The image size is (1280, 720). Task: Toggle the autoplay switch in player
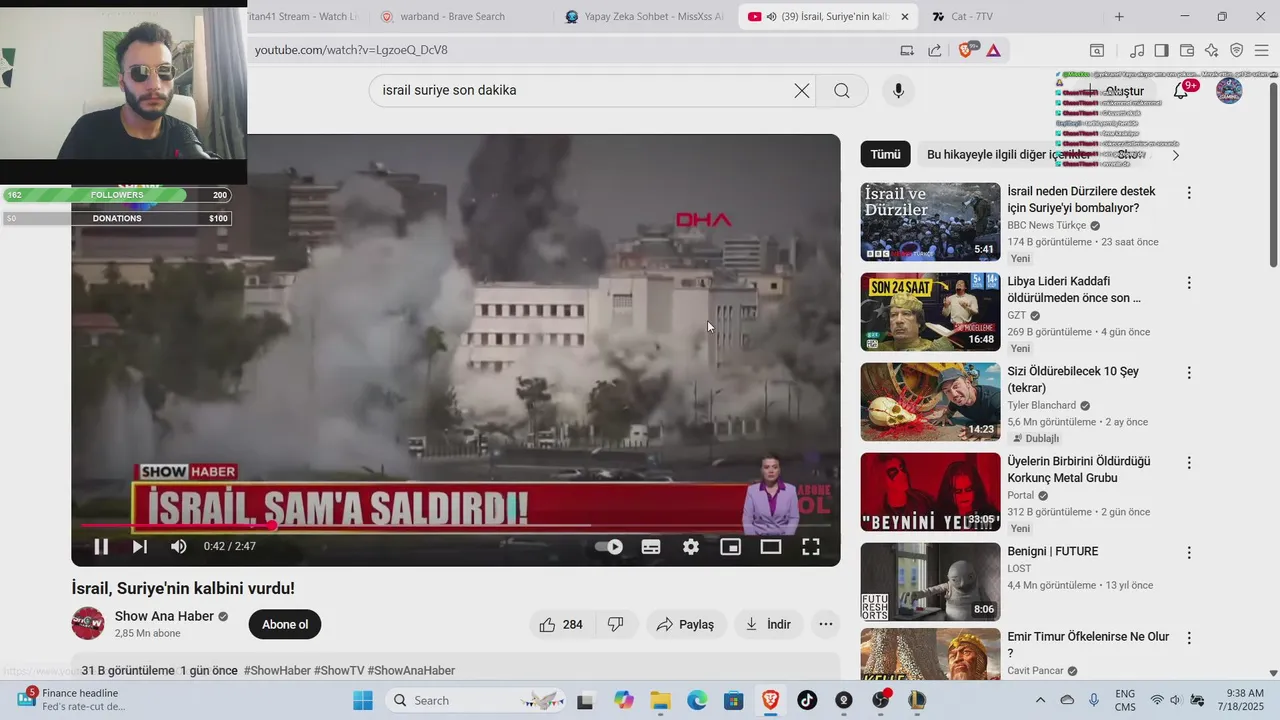609,547
